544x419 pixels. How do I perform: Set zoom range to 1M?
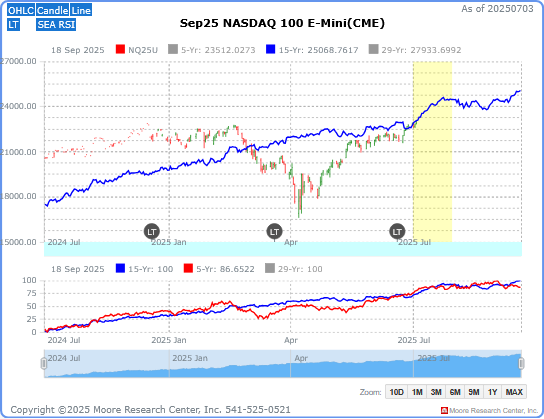[x=417, y=392]
